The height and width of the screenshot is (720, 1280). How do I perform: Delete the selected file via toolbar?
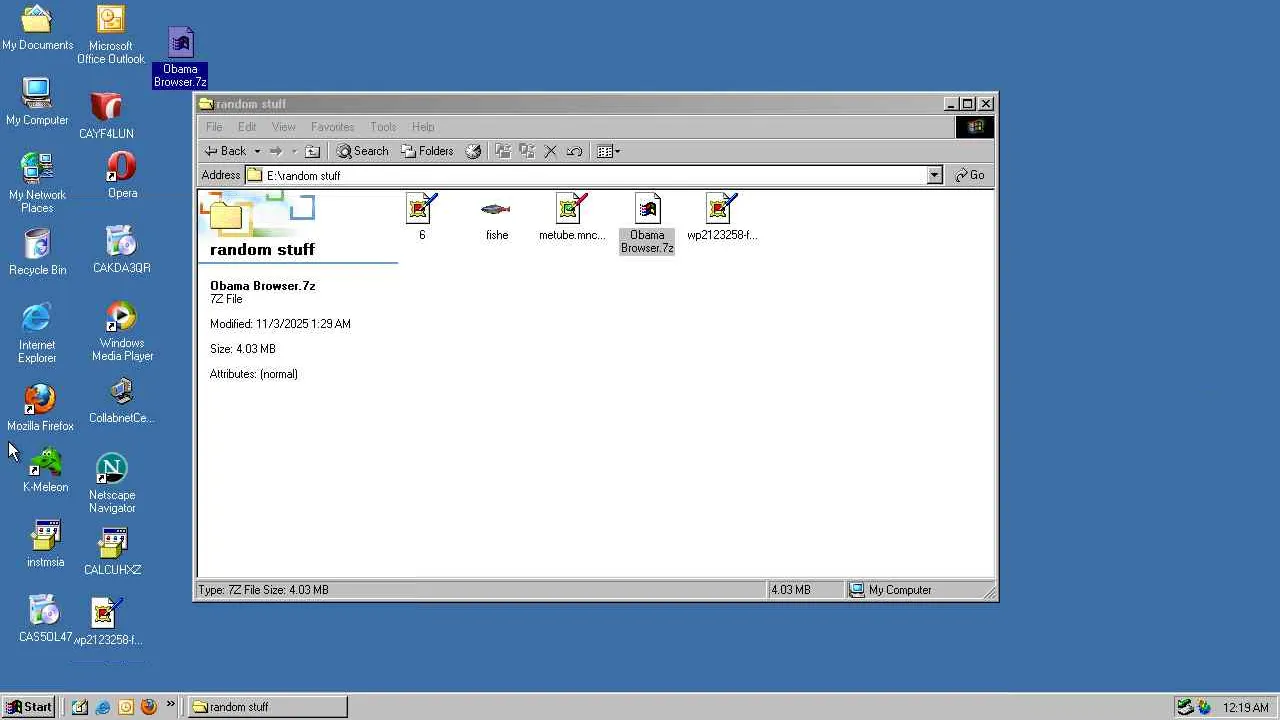(x=550, y=151)
